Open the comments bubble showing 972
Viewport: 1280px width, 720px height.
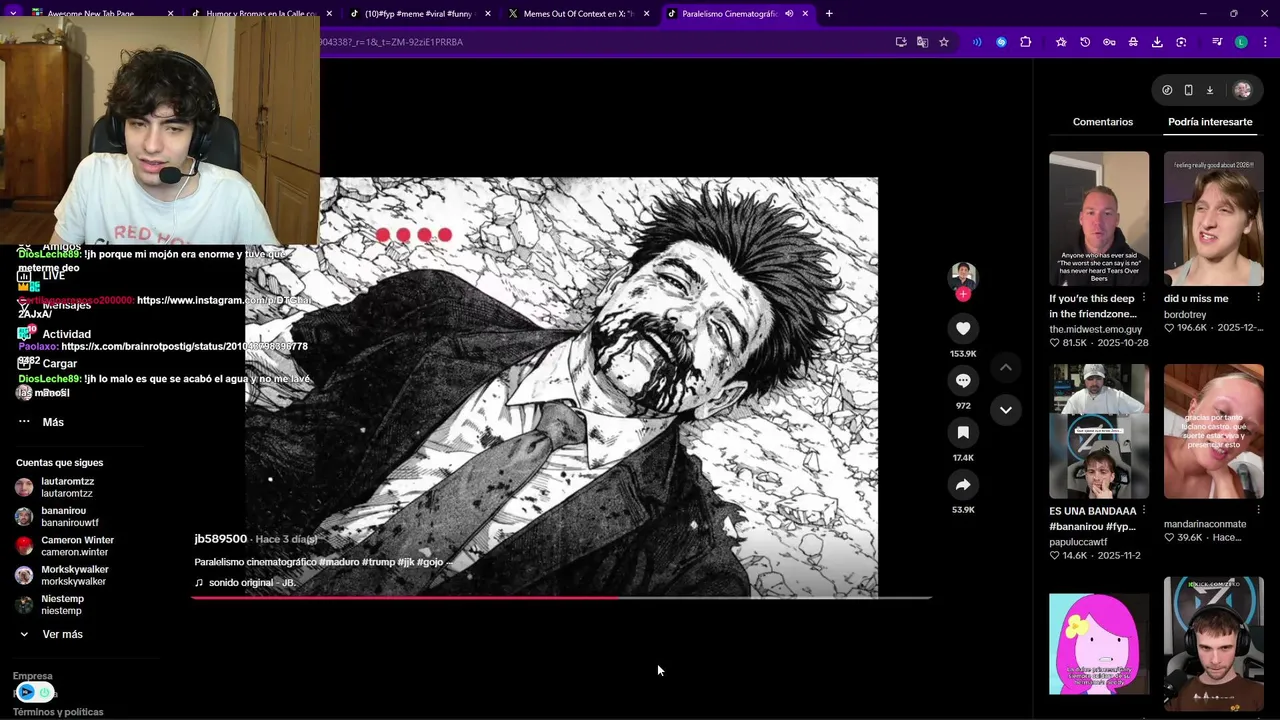[x=963, y=380]
